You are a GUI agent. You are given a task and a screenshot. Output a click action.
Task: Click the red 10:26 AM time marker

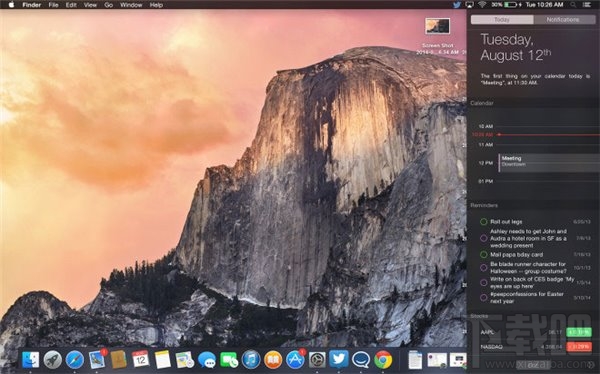pyautogui.click(x=483, y=135)
